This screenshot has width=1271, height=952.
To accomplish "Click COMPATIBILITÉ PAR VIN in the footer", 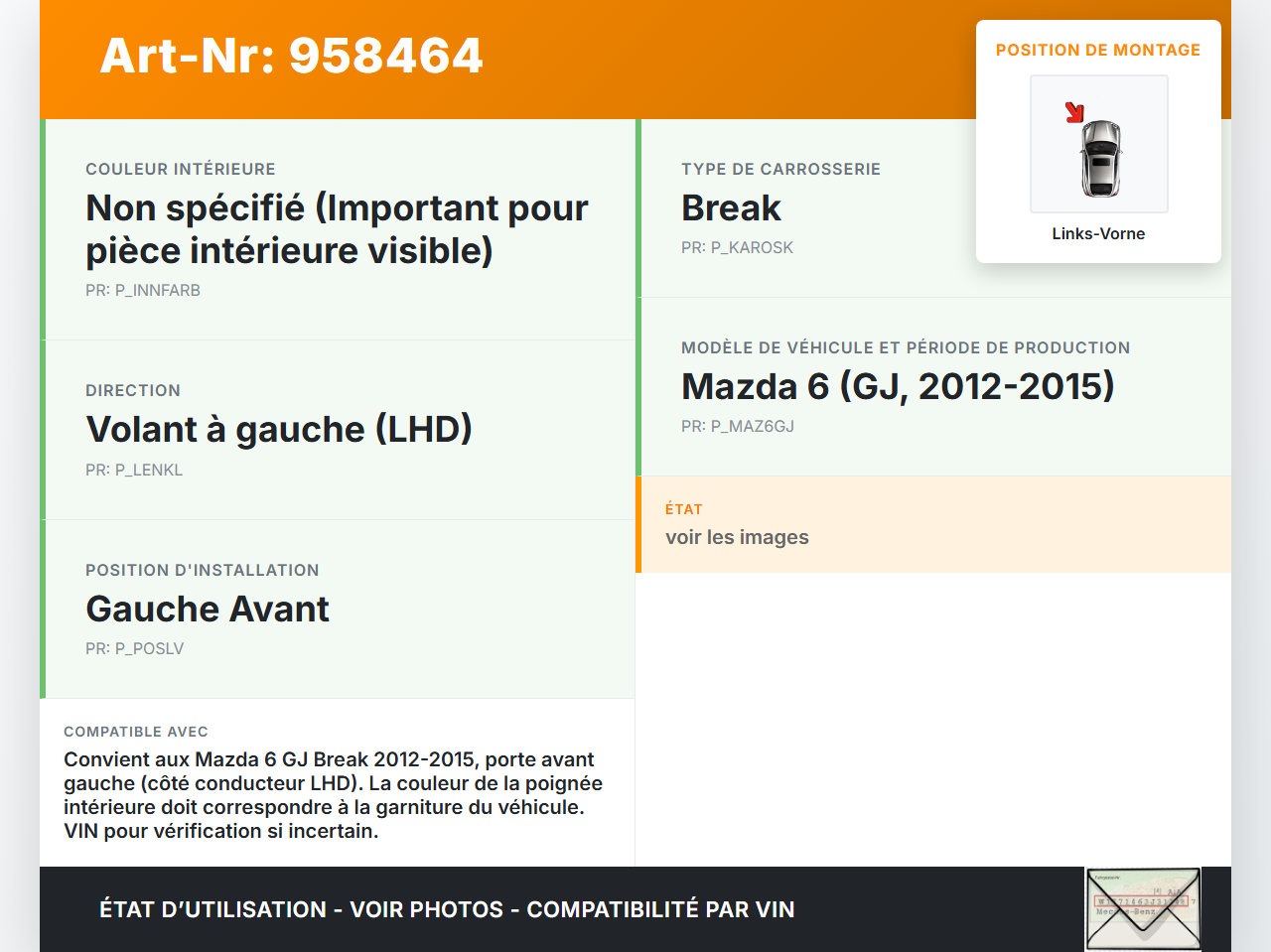I will [661, 909].
